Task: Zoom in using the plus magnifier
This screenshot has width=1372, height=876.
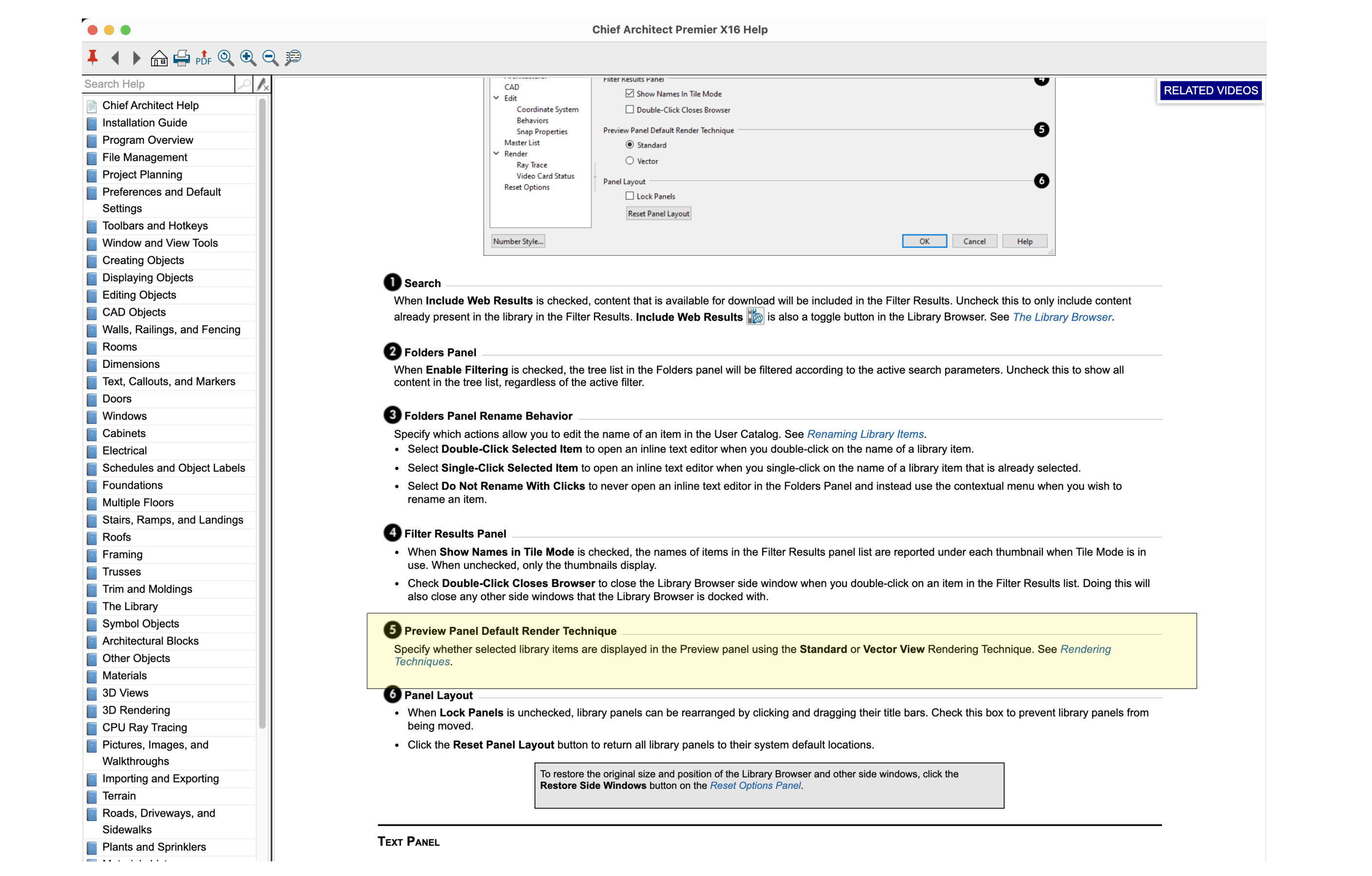Action: pos(248,57)
